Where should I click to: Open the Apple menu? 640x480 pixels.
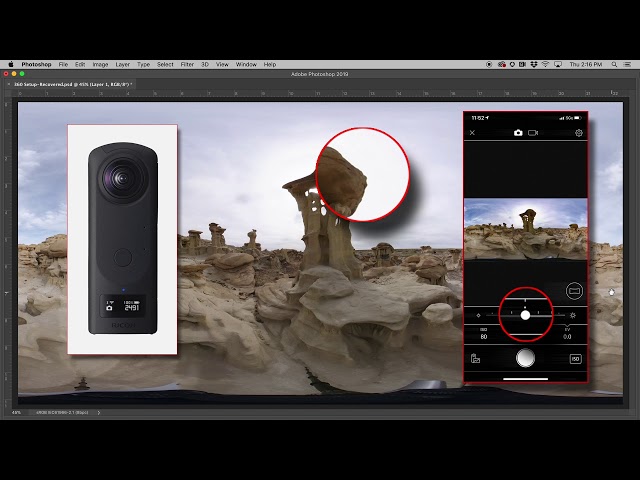11,64
